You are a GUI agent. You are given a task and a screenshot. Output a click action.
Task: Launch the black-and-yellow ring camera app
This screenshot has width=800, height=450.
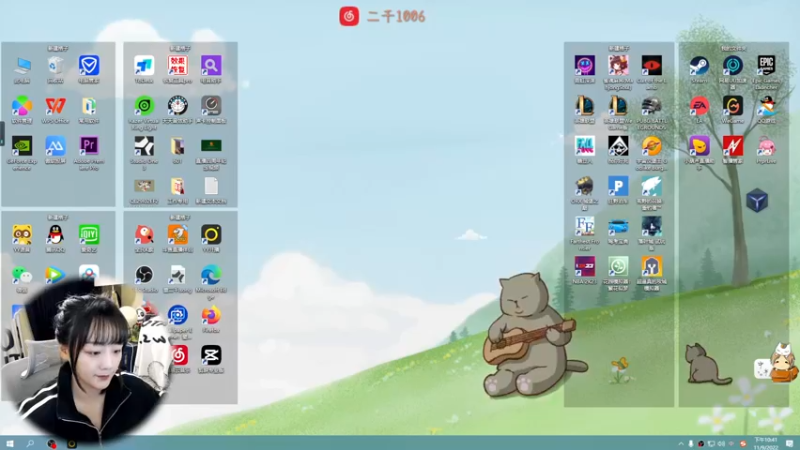211,235
